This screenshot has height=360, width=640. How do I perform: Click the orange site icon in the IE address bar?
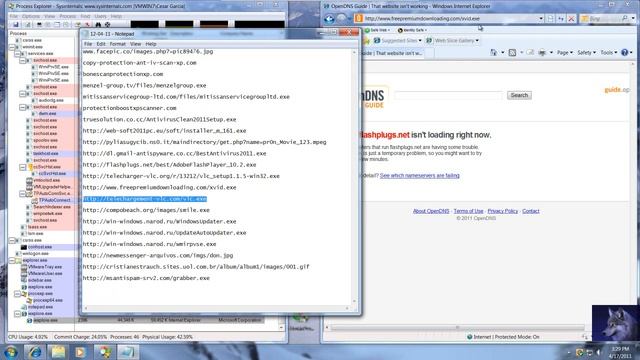click(x=359, y=18)
